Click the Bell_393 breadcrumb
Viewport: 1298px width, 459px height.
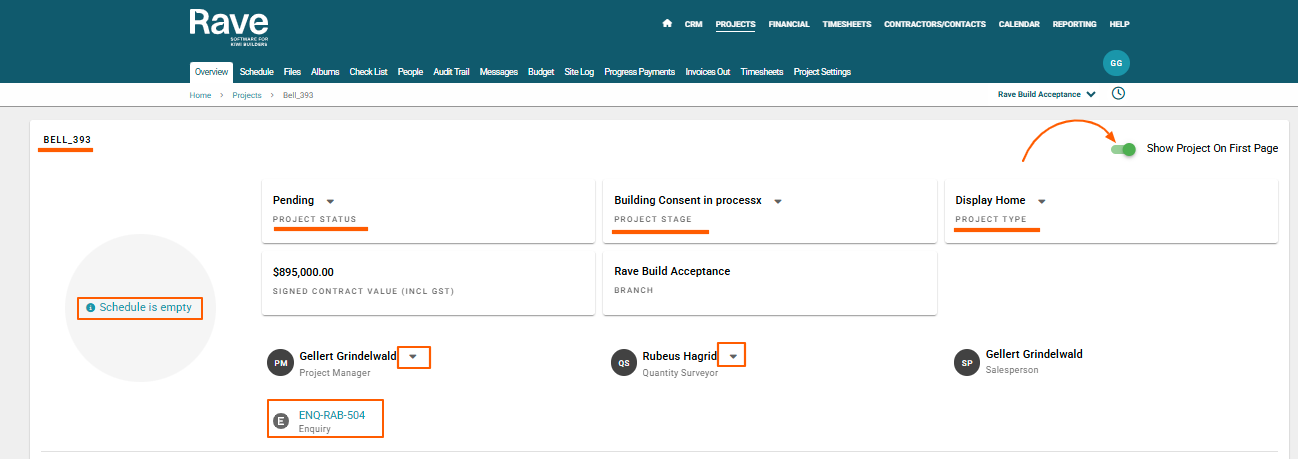tap(298, 95)
